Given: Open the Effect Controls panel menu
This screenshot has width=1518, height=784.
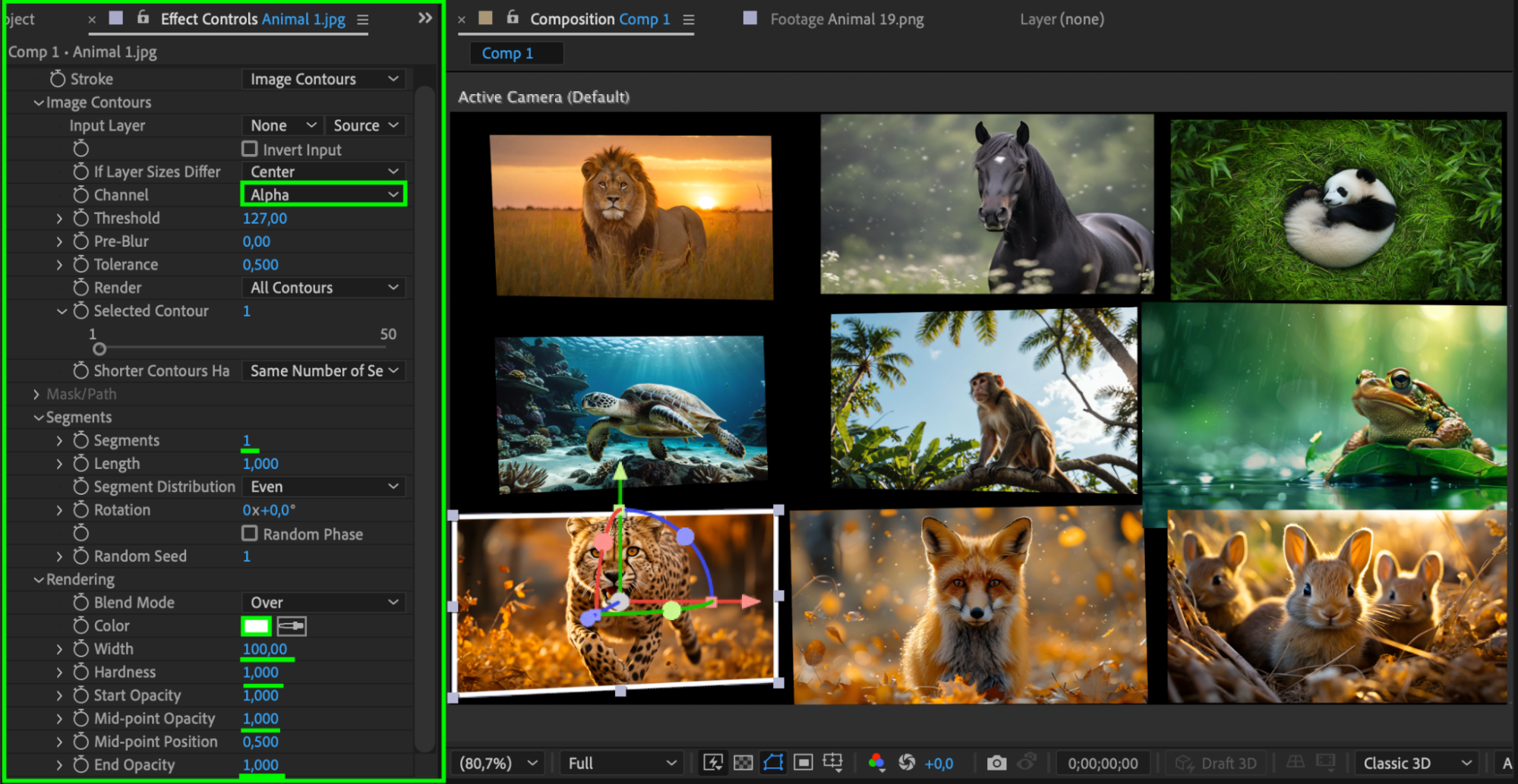Looking at the screenshot, I should [x=363, y=20].
